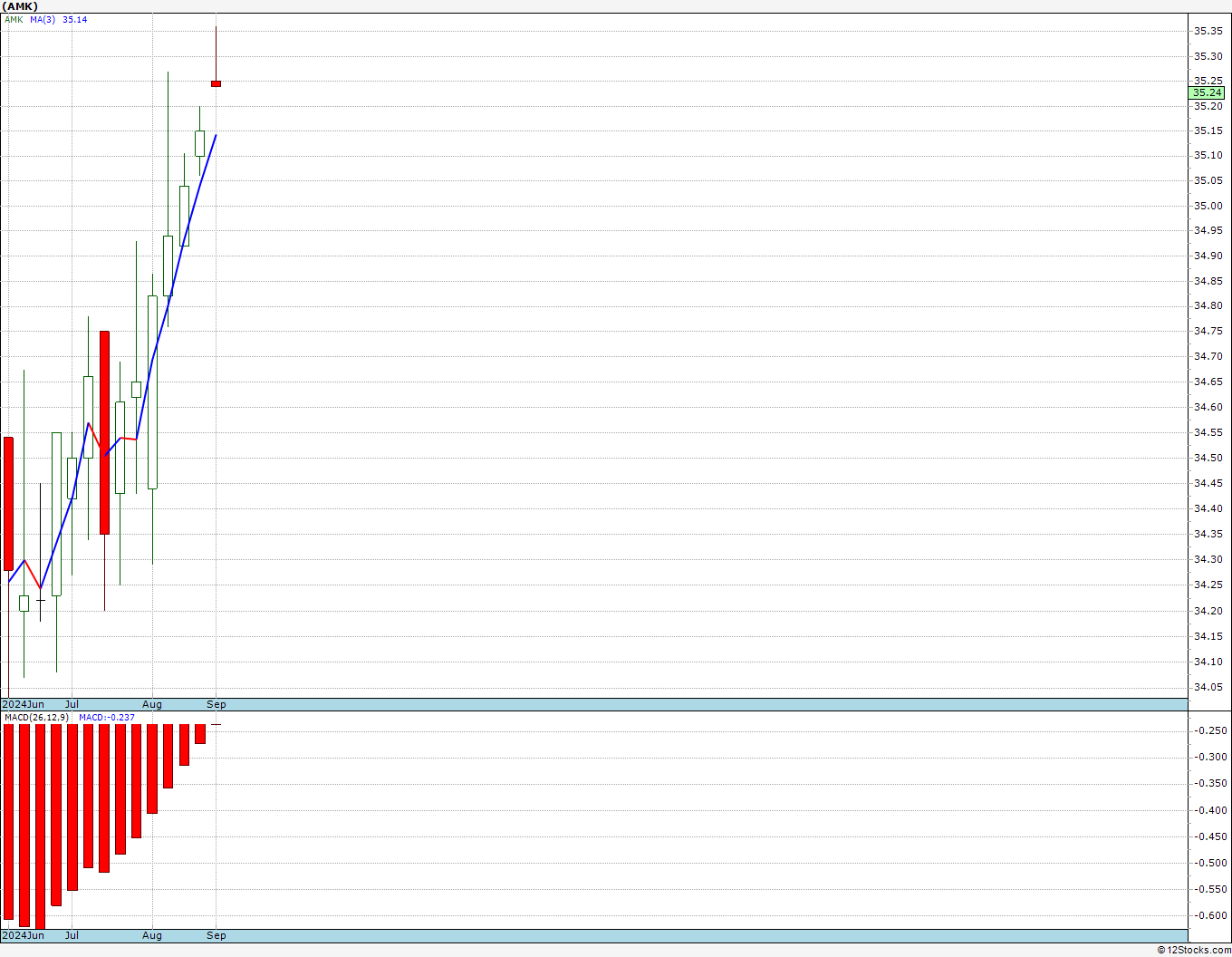Select the -0.250 MACD axis label
This screenshot has width=1232, height=957.
(1209, 730)
